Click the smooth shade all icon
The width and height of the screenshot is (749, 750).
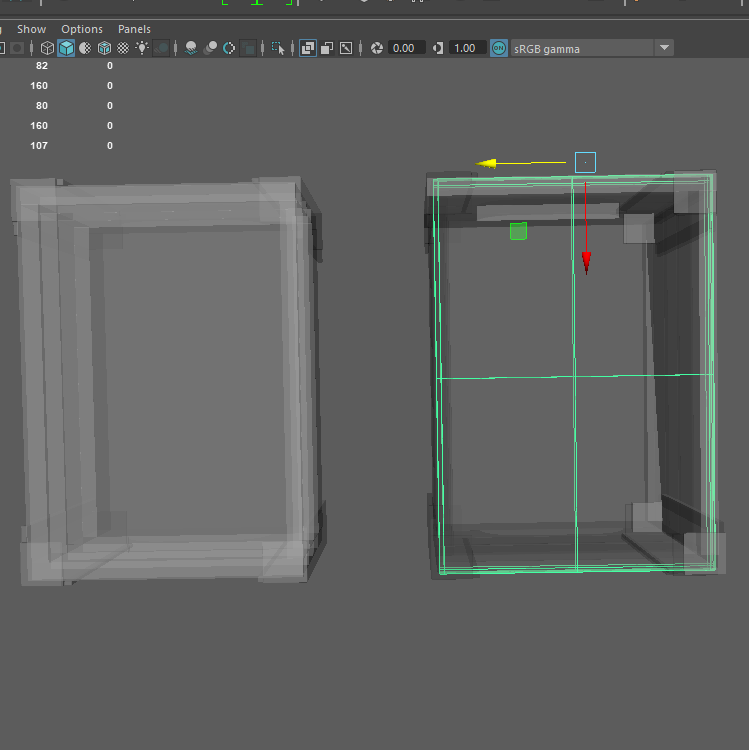pyautogui.click(x=66, y=48)
